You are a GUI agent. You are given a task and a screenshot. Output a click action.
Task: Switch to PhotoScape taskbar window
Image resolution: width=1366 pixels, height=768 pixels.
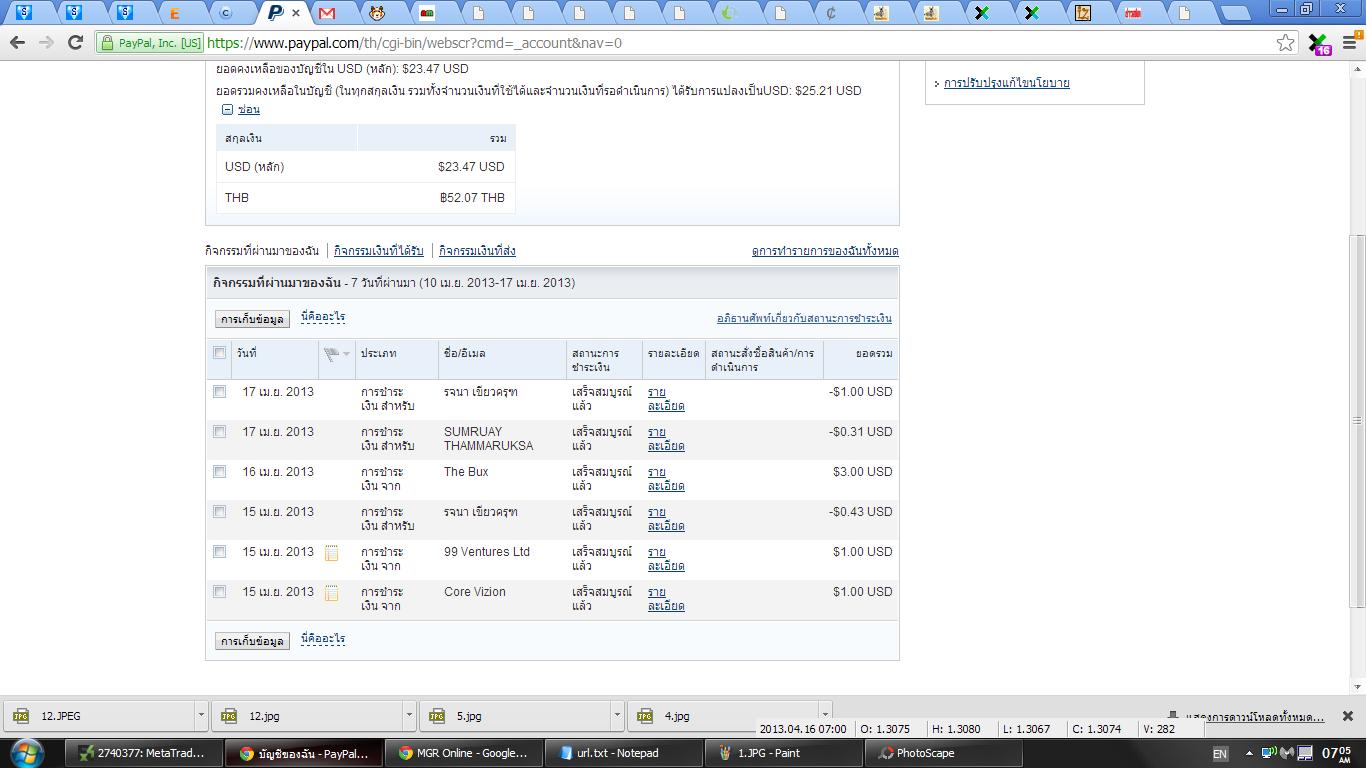[x=944, y=753]
